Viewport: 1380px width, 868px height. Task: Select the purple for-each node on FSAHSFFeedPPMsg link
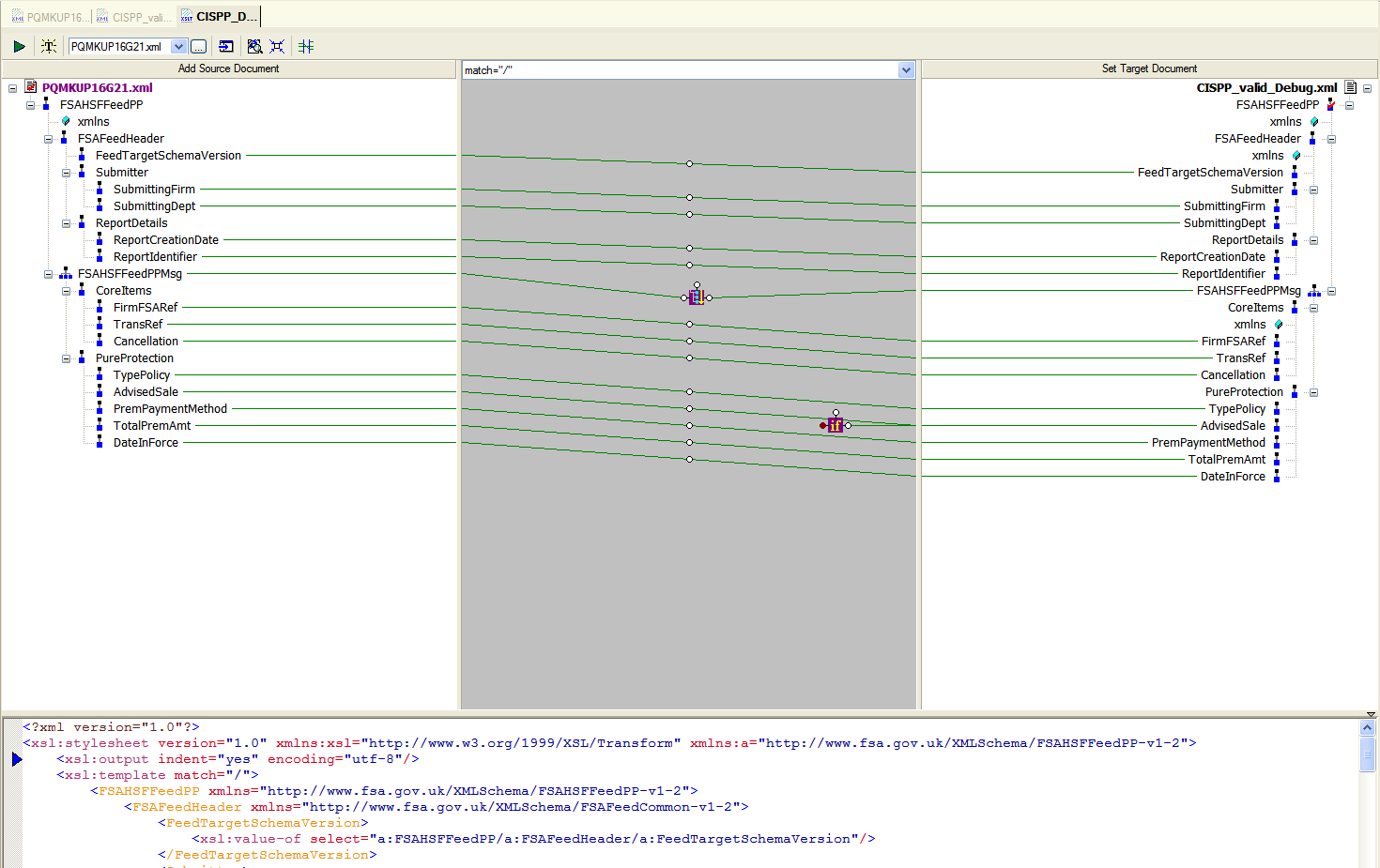pyautogui.click(x=696, y=297)
